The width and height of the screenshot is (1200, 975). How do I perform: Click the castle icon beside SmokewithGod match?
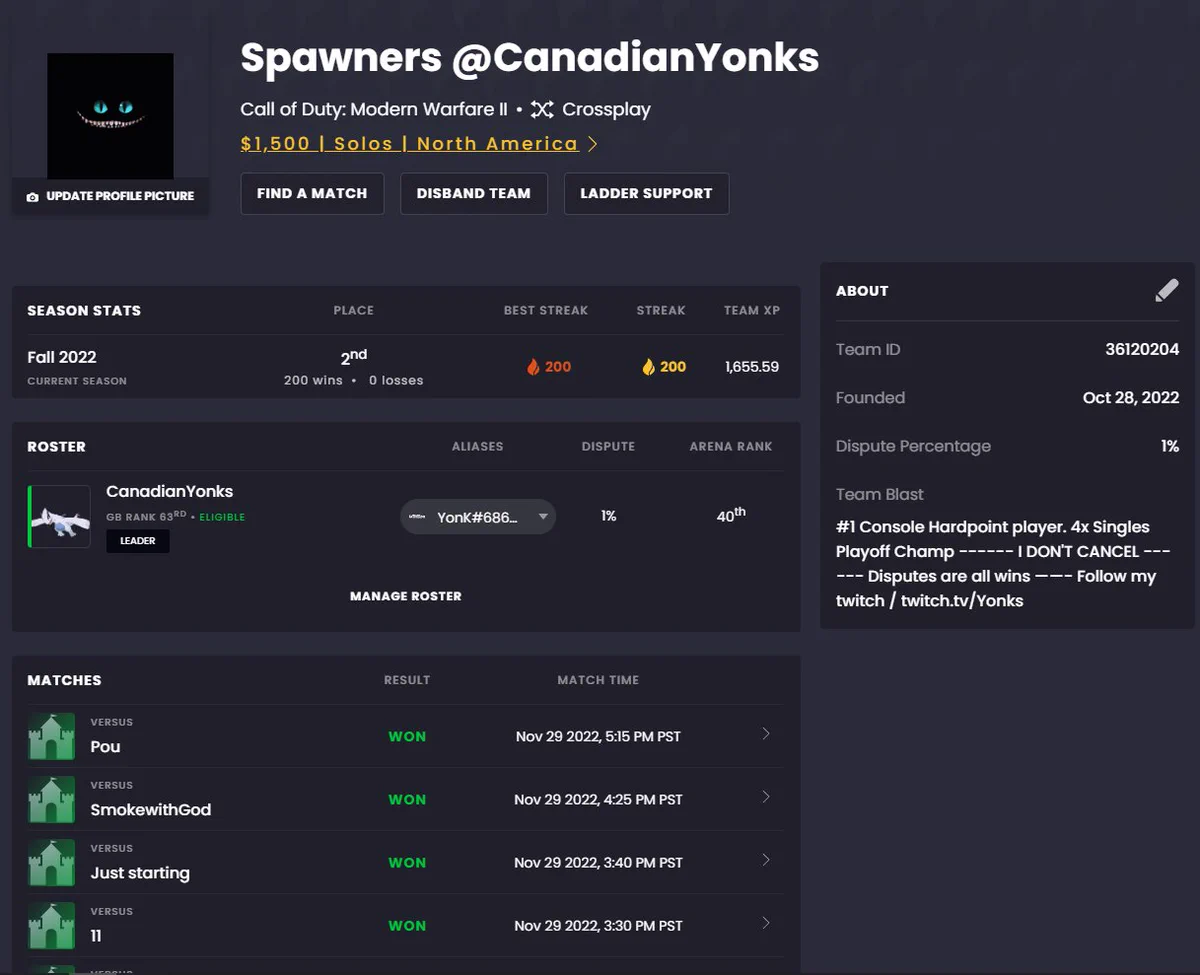pyautogui.click(x=51, y=799)
